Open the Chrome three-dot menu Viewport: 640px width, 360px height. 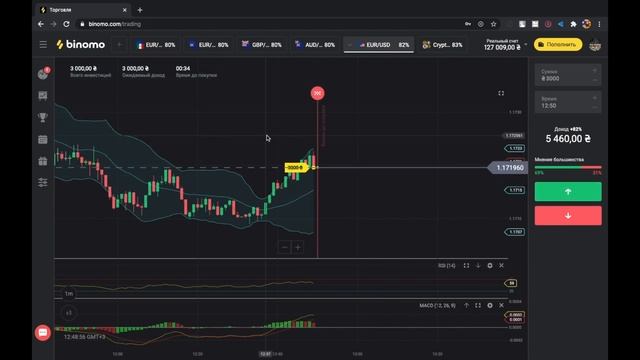point(599,24)
